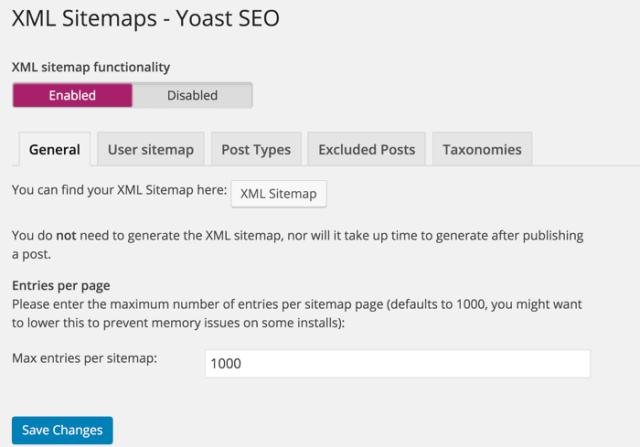Open the XML Sitemap button link
The image size is (640, 447).
(x=278, y=194)
